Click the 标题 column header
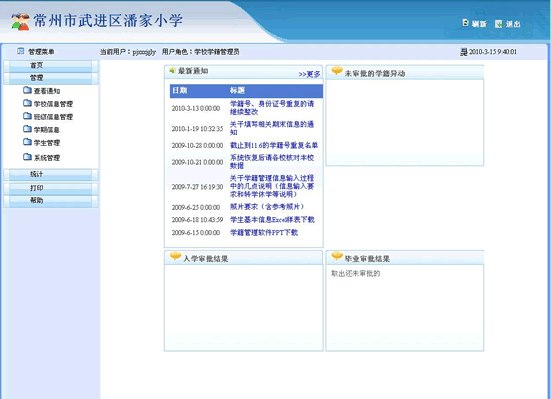The height and width of the screenshot is (399, 551). tap(237, 90)
